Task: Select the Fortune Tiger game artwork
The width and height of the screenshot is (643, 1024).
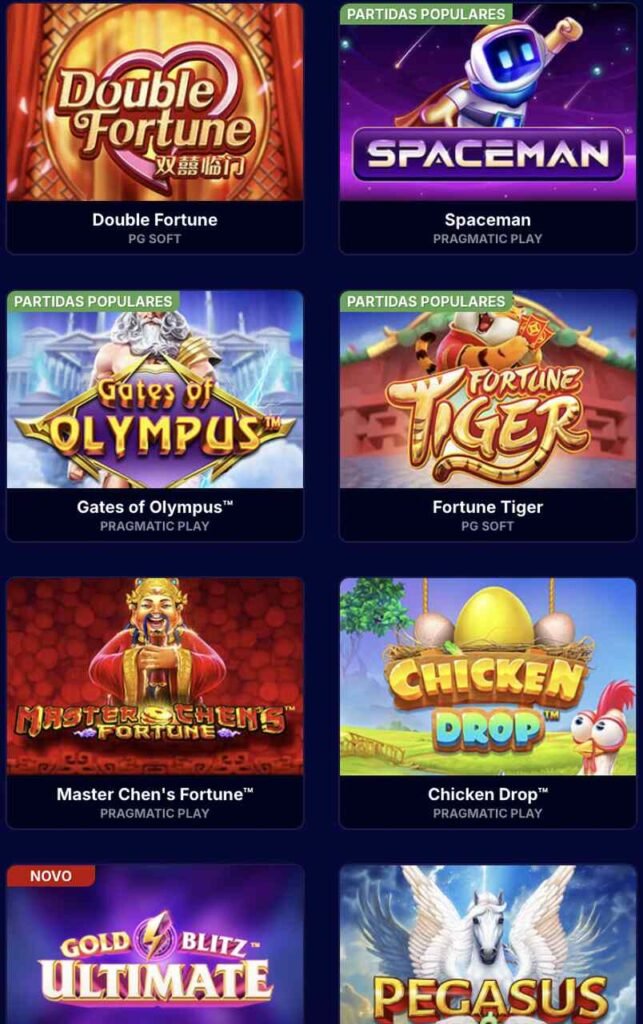Action: (x=488, y=389)
